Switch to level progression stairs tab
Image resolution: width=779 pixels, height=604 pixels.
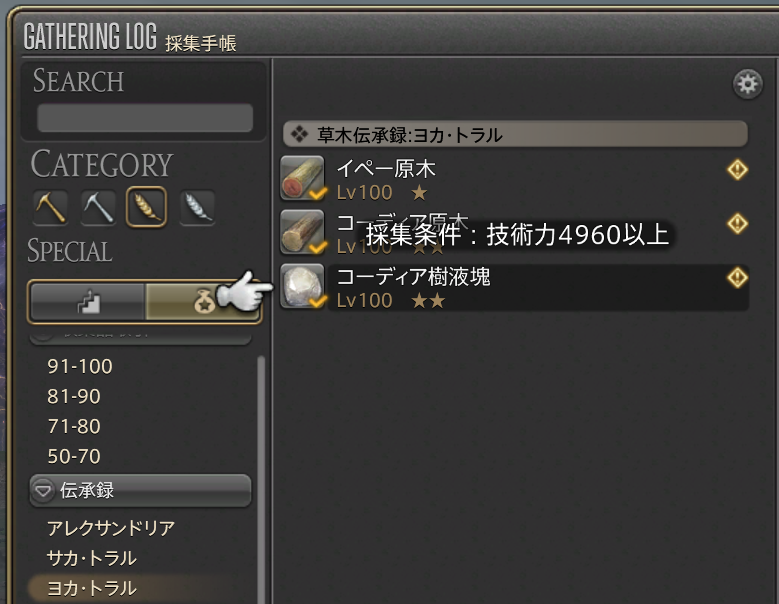(x=88, y=302)
